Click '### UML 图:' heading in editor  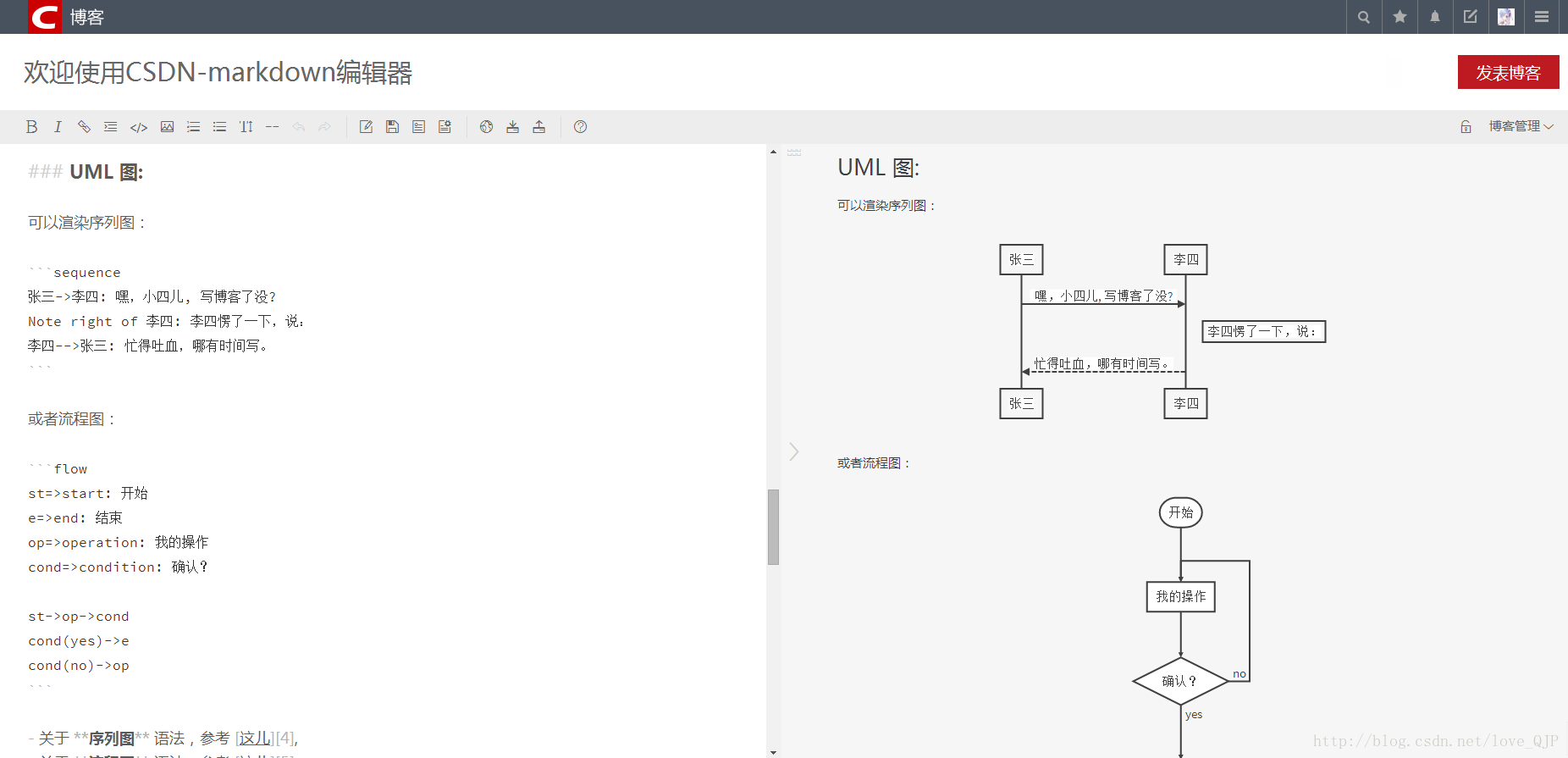pyautogui.click(x=86, y=172)
